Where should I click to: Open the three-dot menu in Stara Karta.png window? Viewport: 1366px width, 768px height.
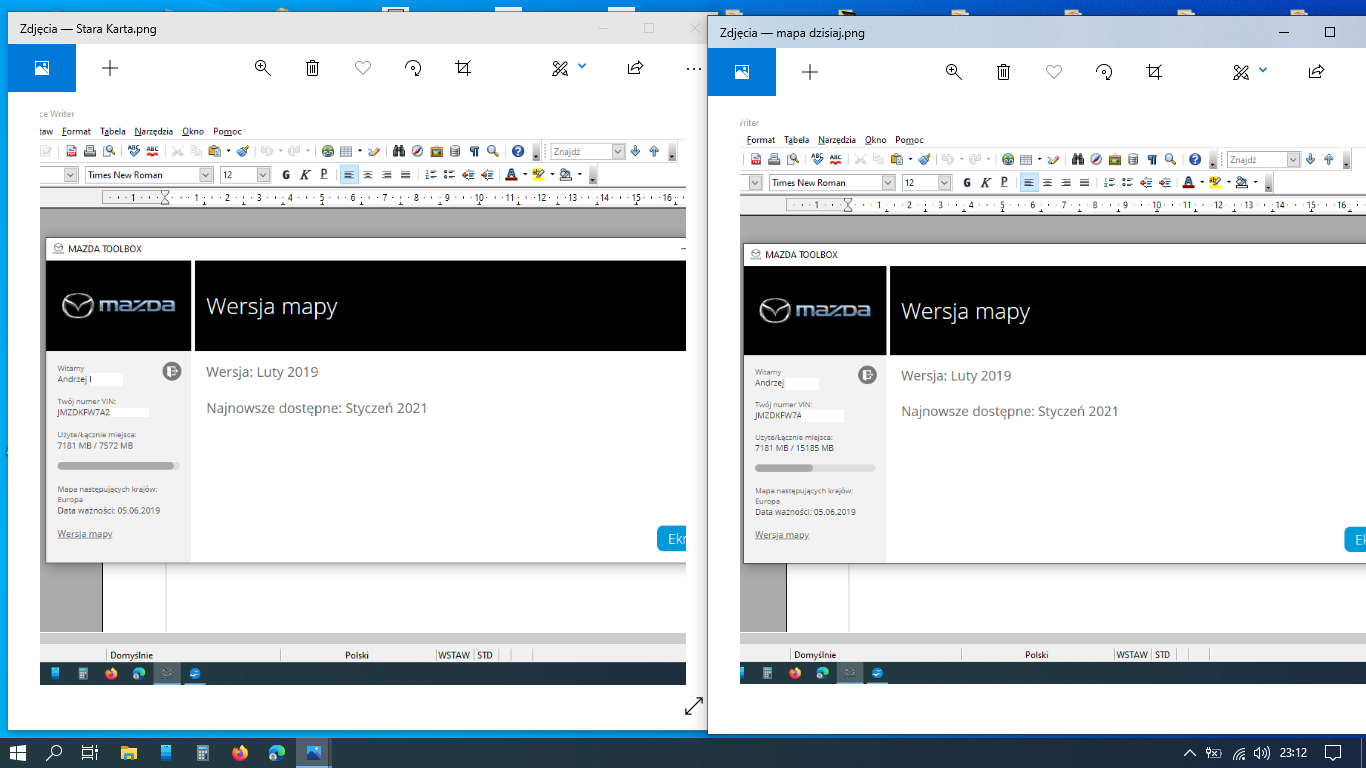[693, 68]
